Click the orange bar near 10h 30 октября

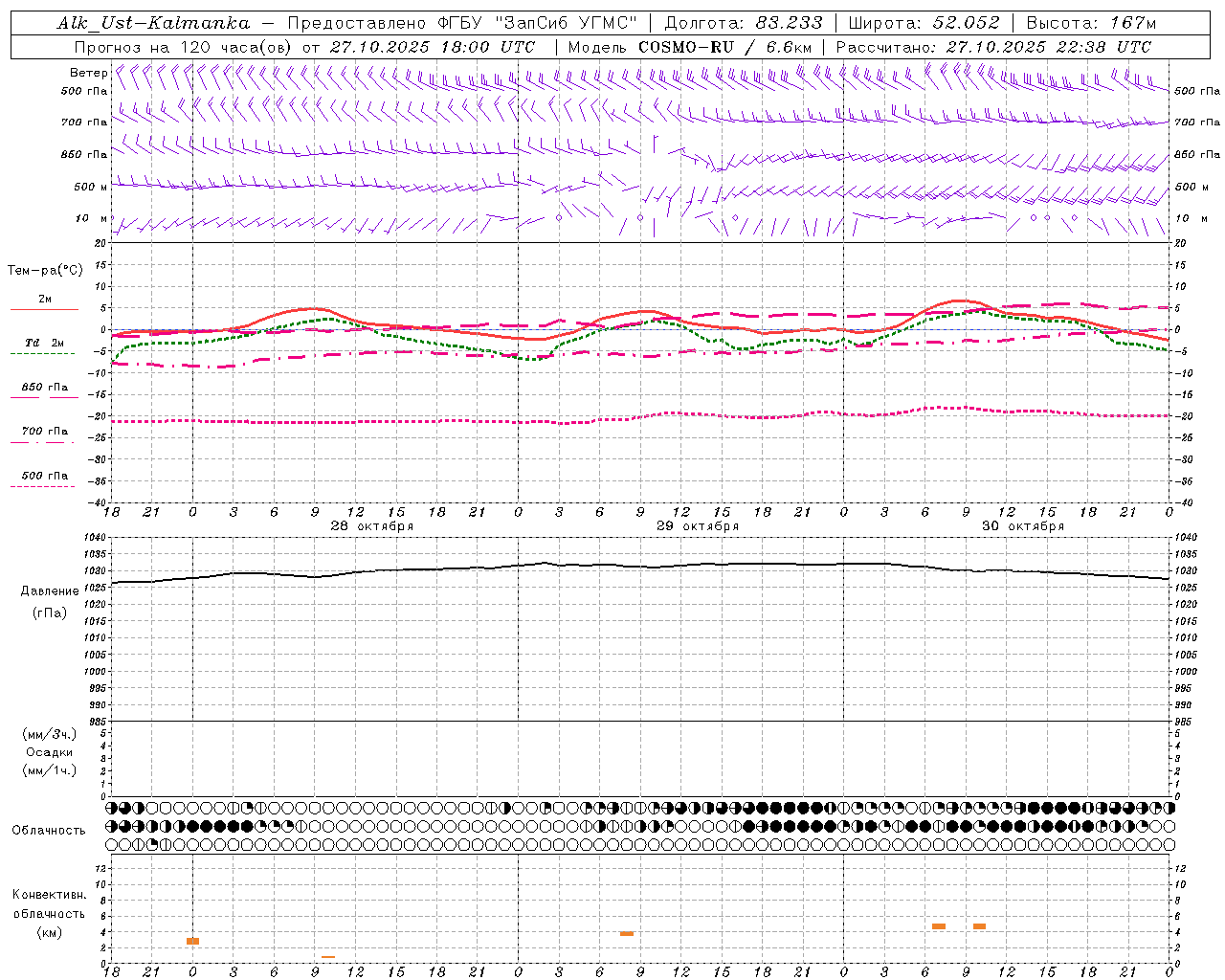tap(979, 926)
